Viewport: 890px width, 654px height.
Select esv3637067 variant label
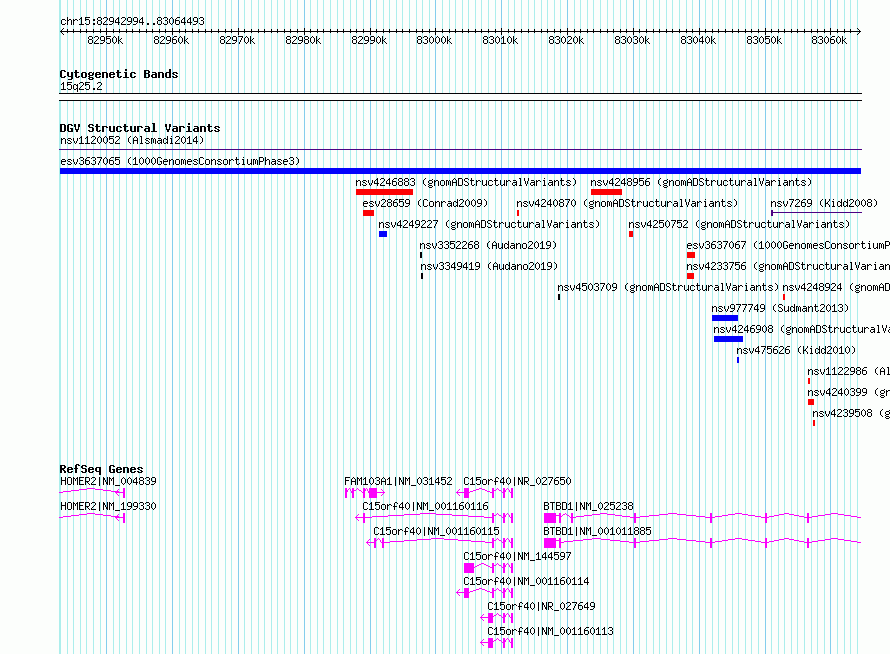click(x=788, y=245)
